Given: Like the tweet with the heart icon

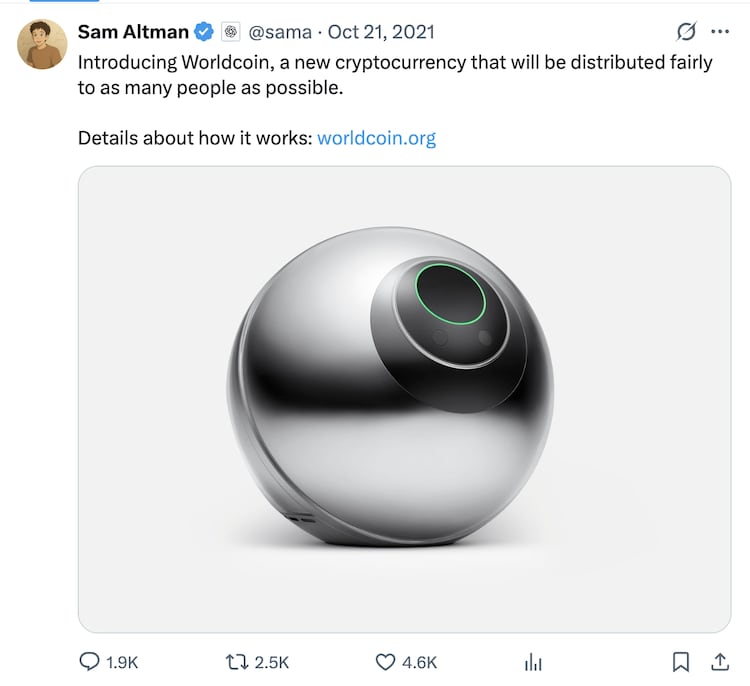Looking at the screenshot, I should [385, 661].
